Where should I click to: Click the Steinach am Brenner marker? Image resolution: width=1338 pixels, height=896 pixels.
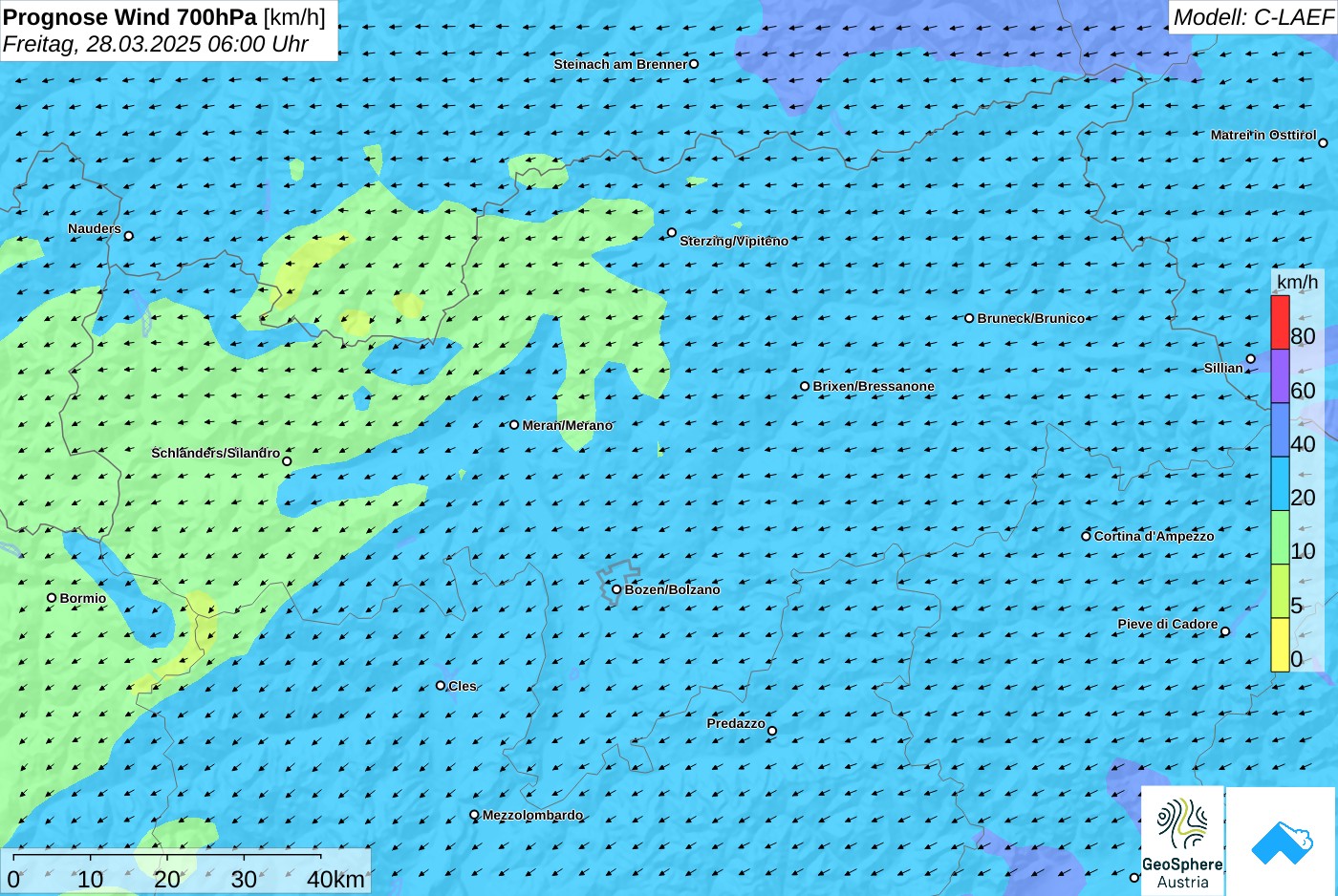(694, 64)
